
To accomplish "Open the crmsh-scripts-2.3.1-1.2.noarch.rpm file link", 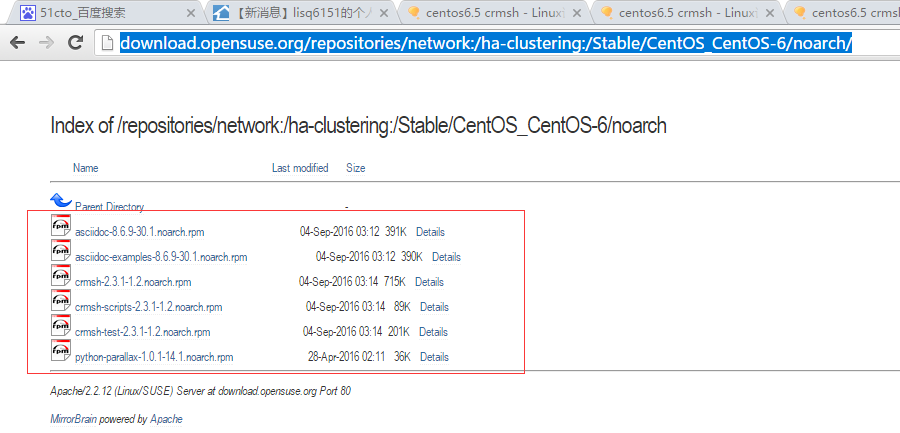I will click(149, 307).
